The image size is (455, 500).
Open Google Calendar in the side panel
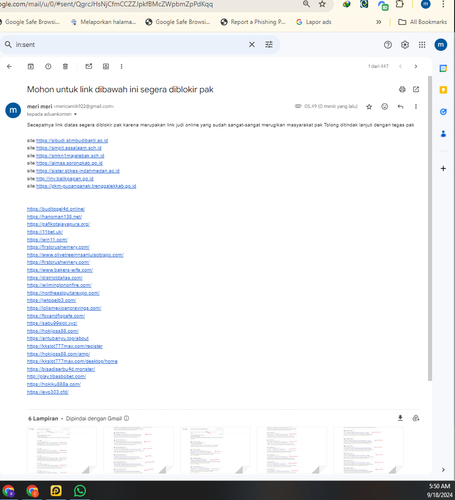pos(443,69)
